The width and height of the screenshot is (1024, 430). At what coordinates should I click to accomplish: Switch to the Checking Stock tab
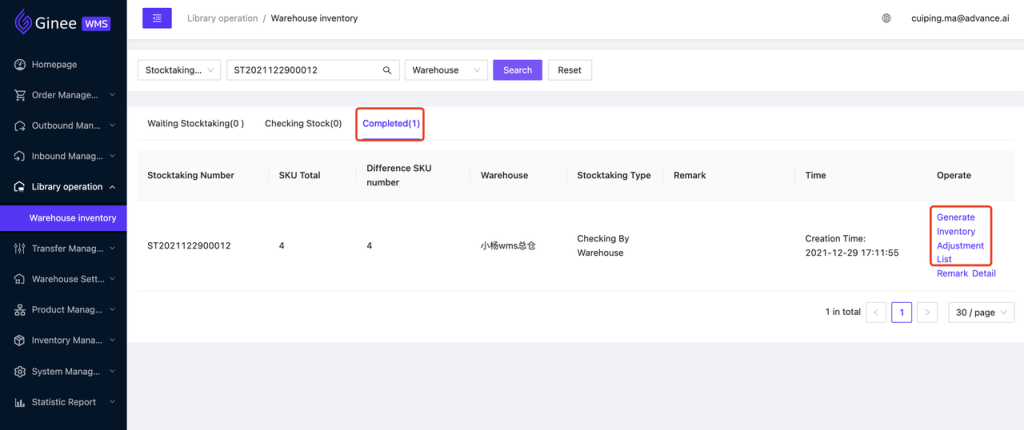coord(303,123)
